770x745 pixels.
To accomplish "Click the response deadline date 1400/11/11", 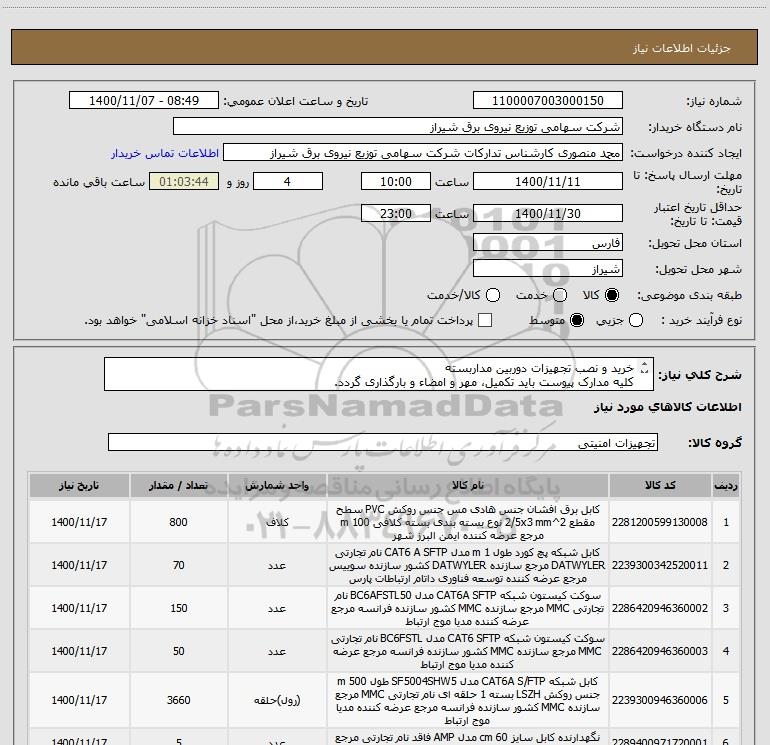I will coord(548,182).
